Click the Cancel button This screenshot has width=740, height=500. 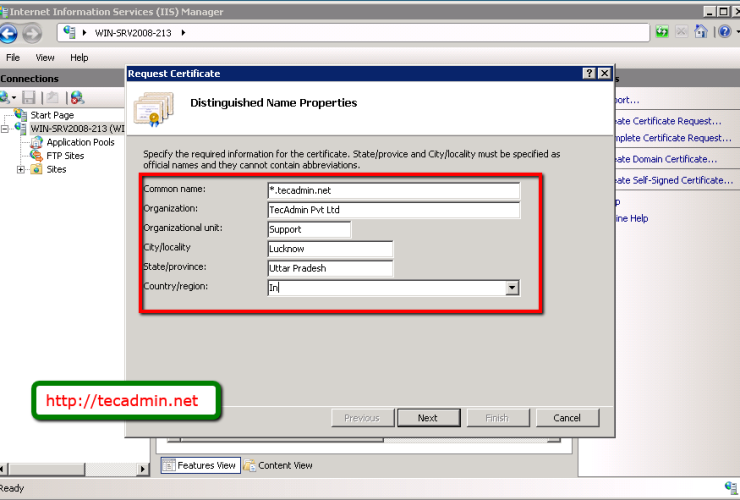pyautogui.click(x=566, y=418)
